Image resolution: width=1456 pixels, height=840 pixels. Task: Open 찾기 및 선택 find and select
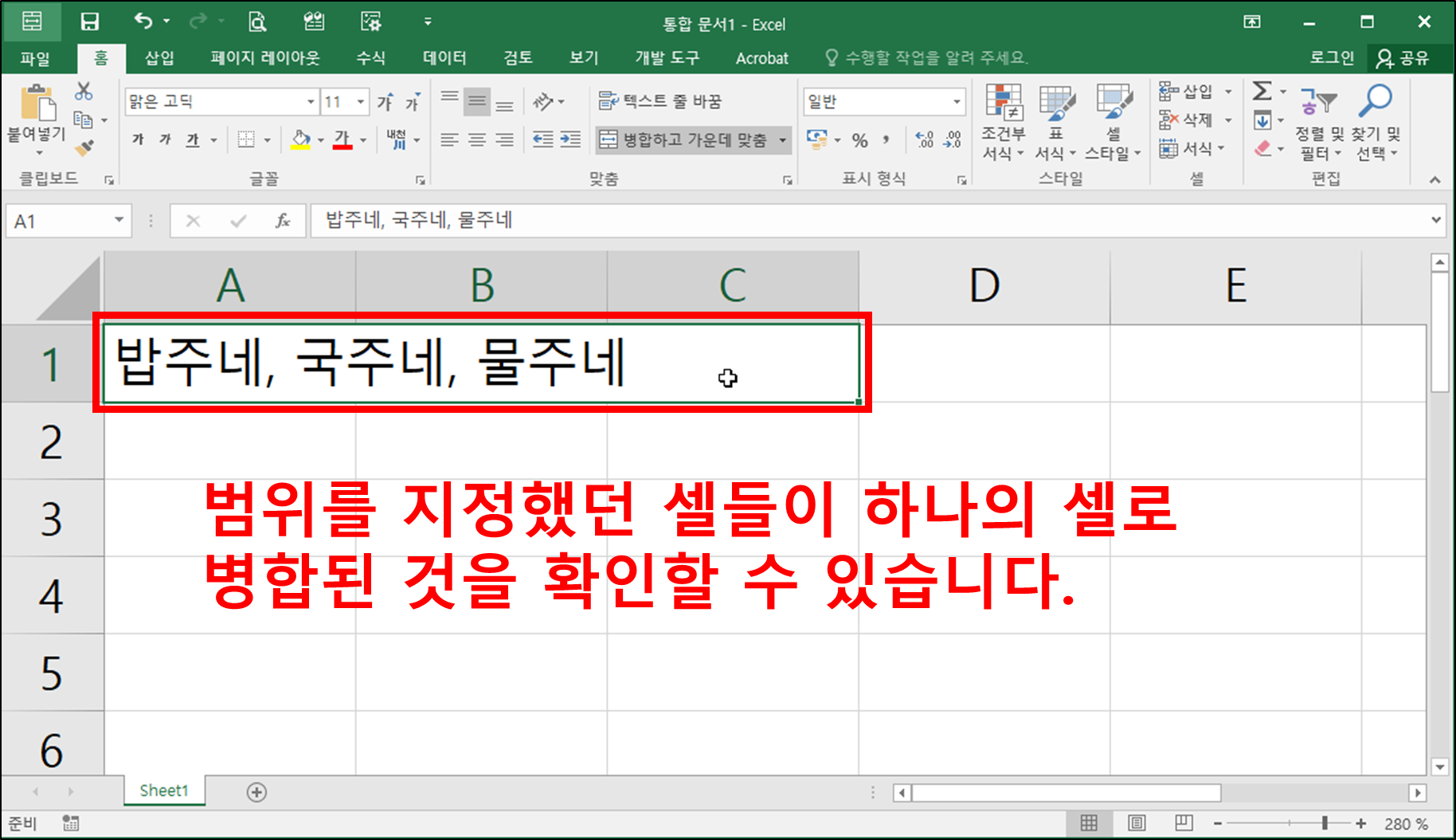(x=1376, y=122)
